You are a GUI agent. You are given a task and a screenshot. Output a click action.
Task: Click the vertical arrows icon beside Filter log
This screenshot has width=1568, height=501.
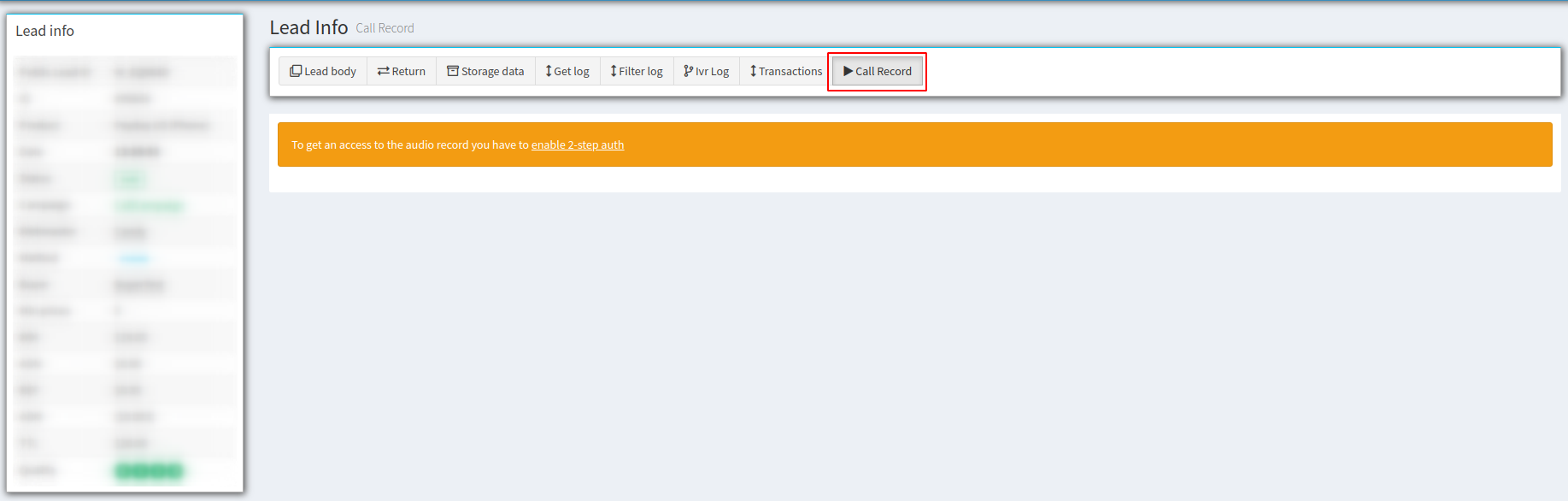pos(614,71)
